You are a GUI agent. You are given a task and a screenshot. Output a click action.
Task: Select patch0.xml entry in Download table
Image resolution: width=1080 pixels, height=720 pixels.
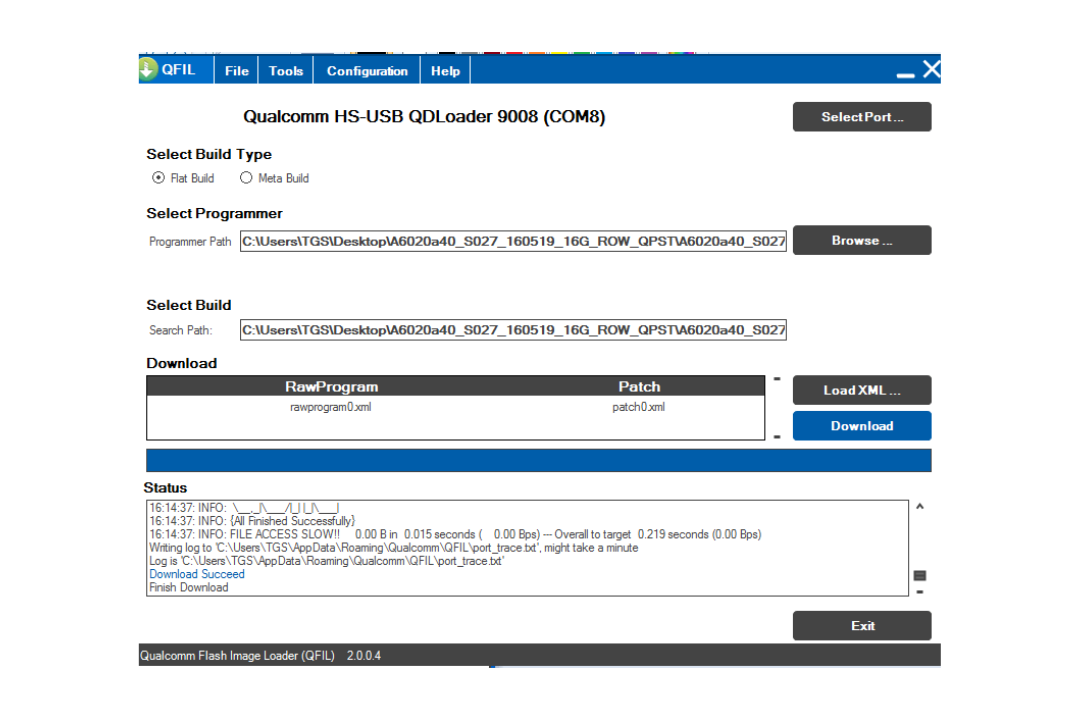point(638,407)
